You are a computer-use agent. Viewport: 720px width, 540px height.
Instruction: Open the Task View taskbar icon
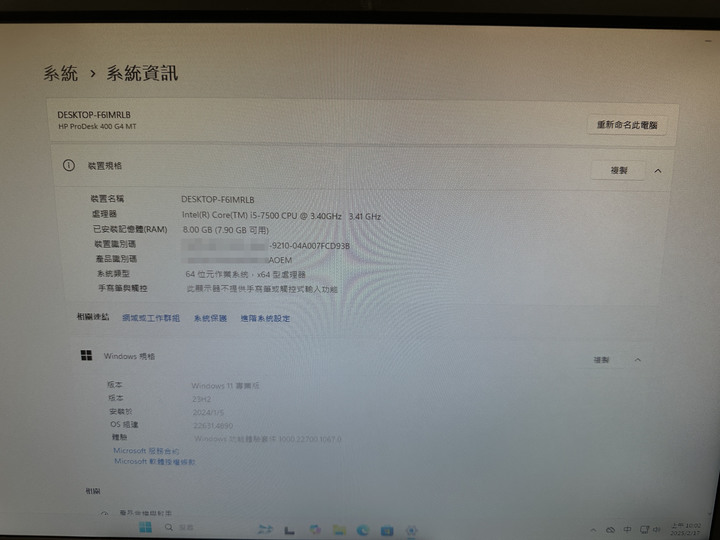(x=289, y=531)
